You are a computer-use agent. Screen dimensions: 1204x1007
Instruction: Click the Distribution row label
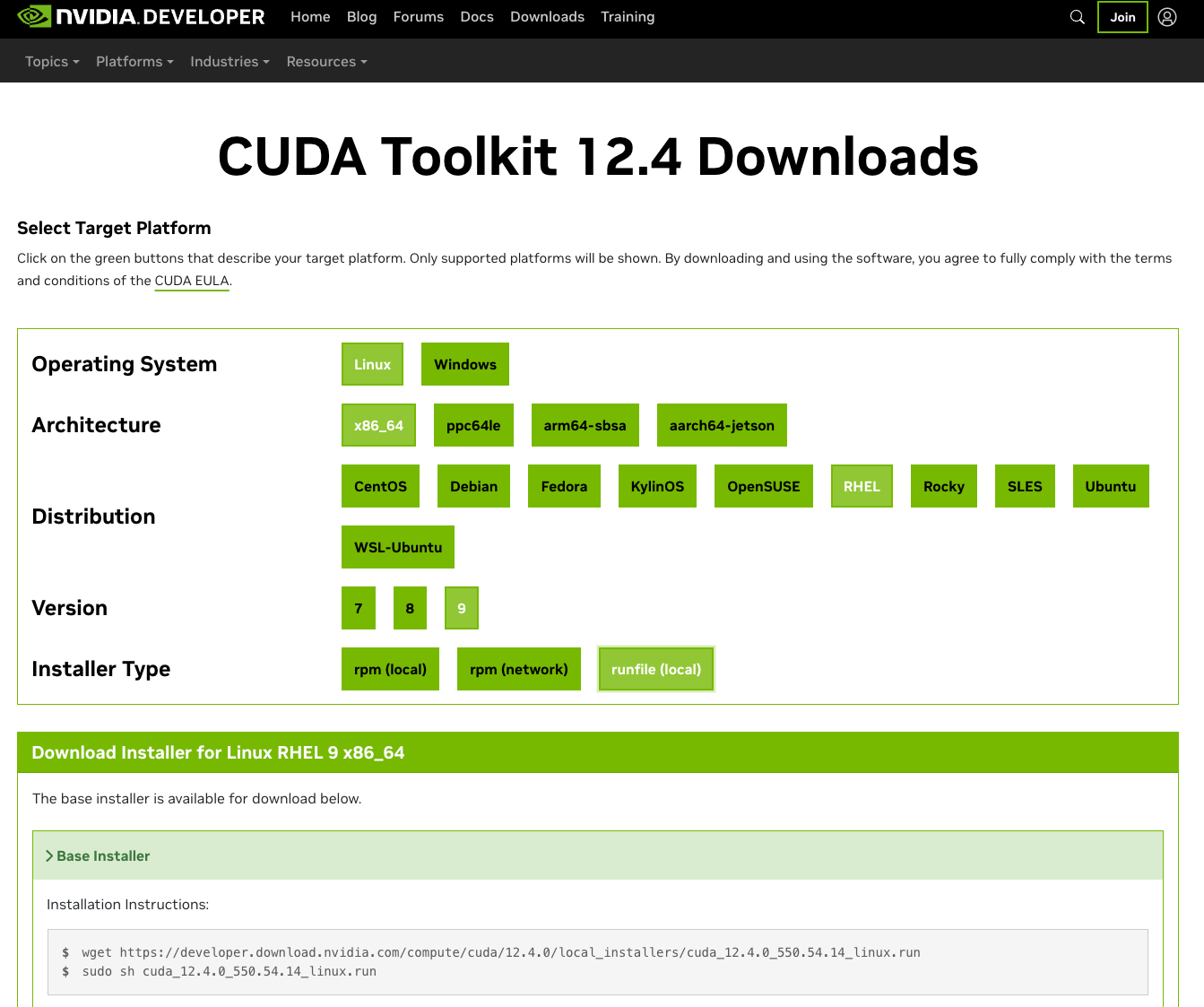tap(93, 517)
